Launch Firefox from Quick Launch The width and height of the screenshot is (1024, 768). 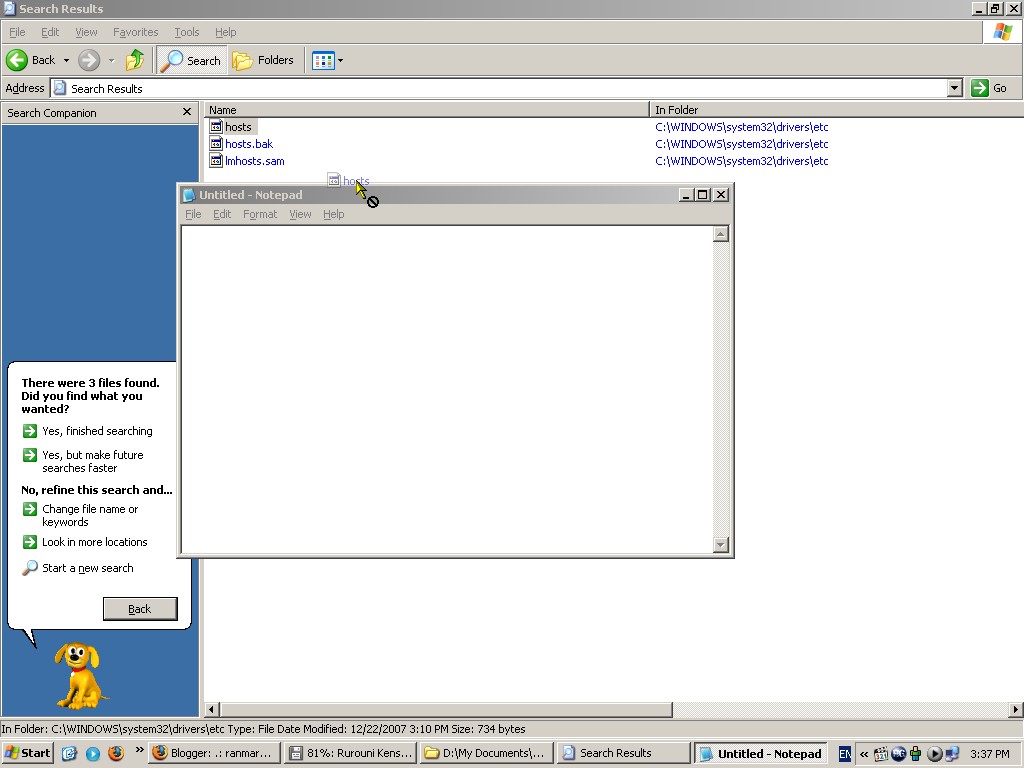[116, 753]
